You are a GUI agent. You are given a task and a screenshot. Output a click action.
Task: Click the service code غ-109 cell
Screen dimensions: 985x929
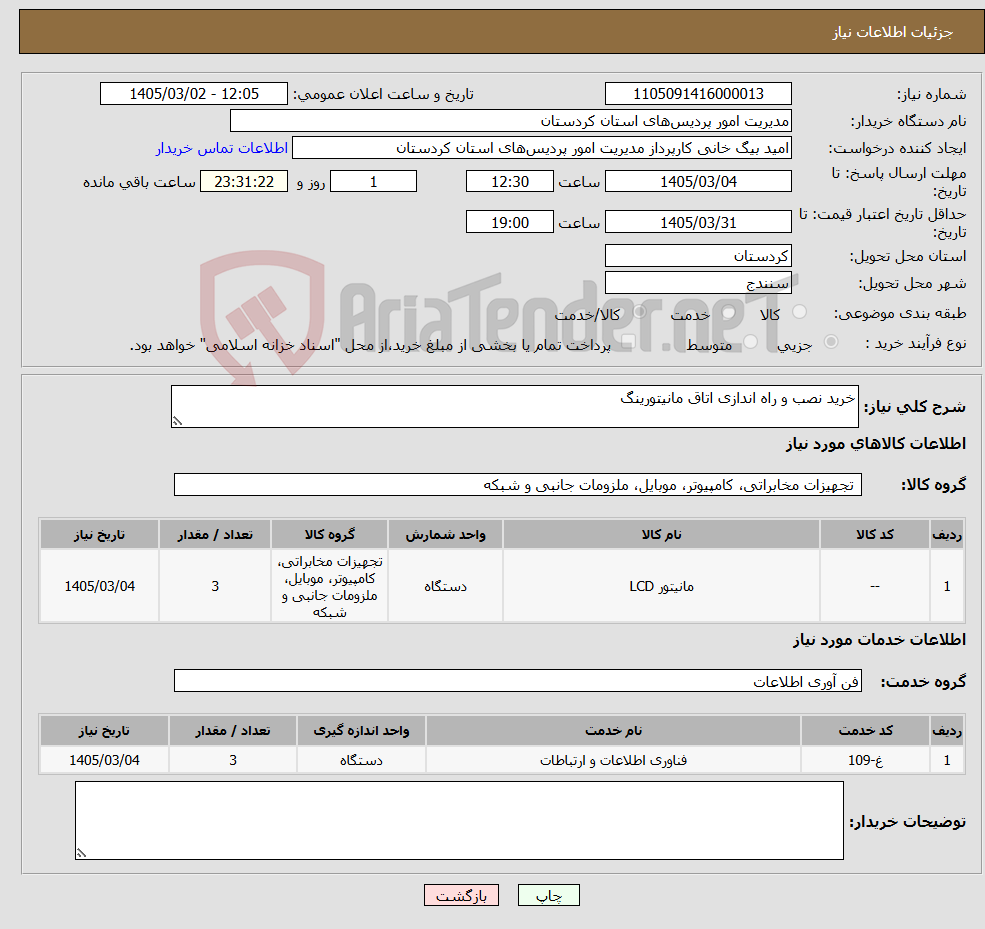pyautogui.click(x=865, y=760)
